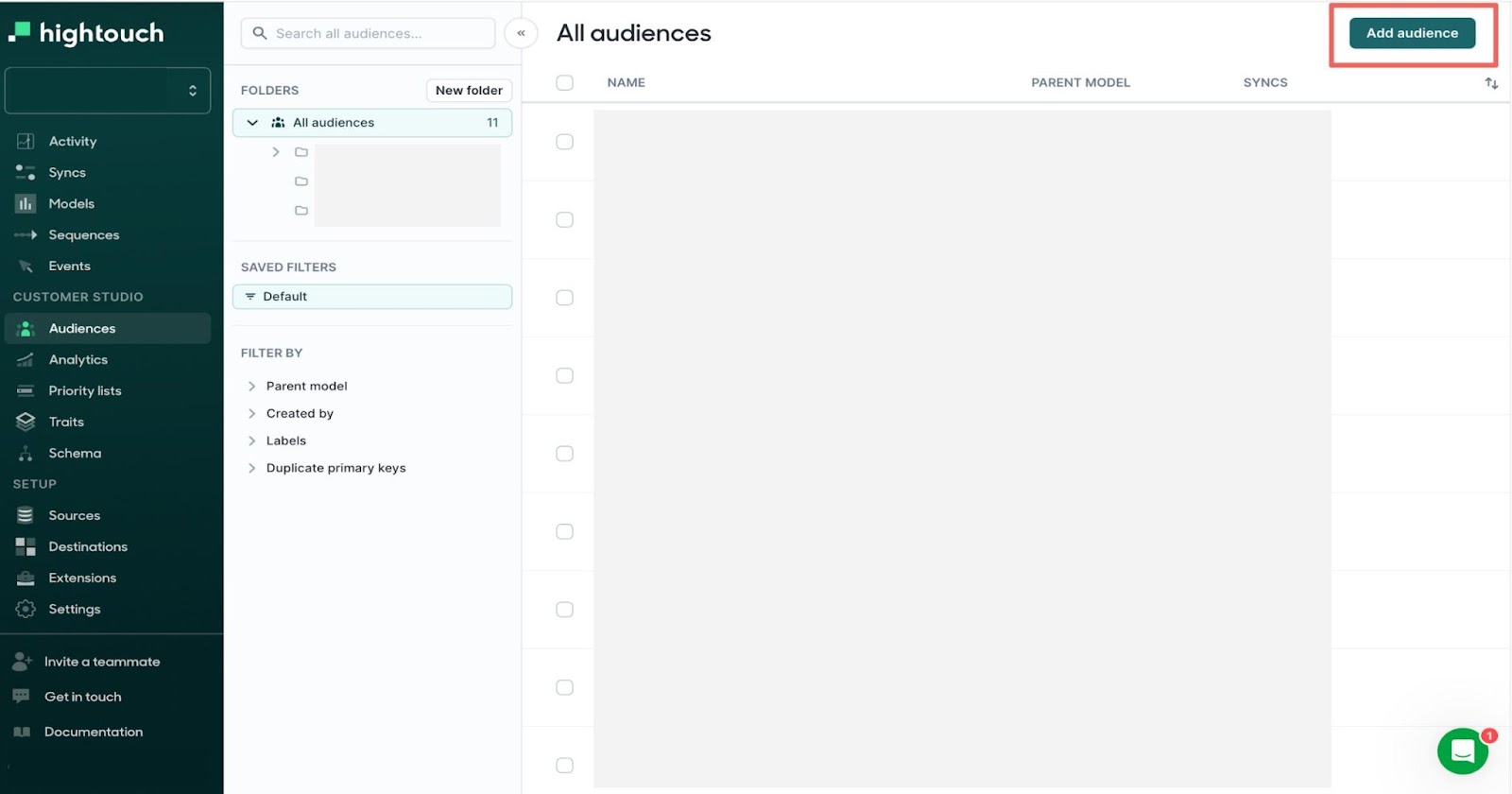Select the last visible audience row checkbox
This screenshot has width=1512, height=794.
pos(564,765)
